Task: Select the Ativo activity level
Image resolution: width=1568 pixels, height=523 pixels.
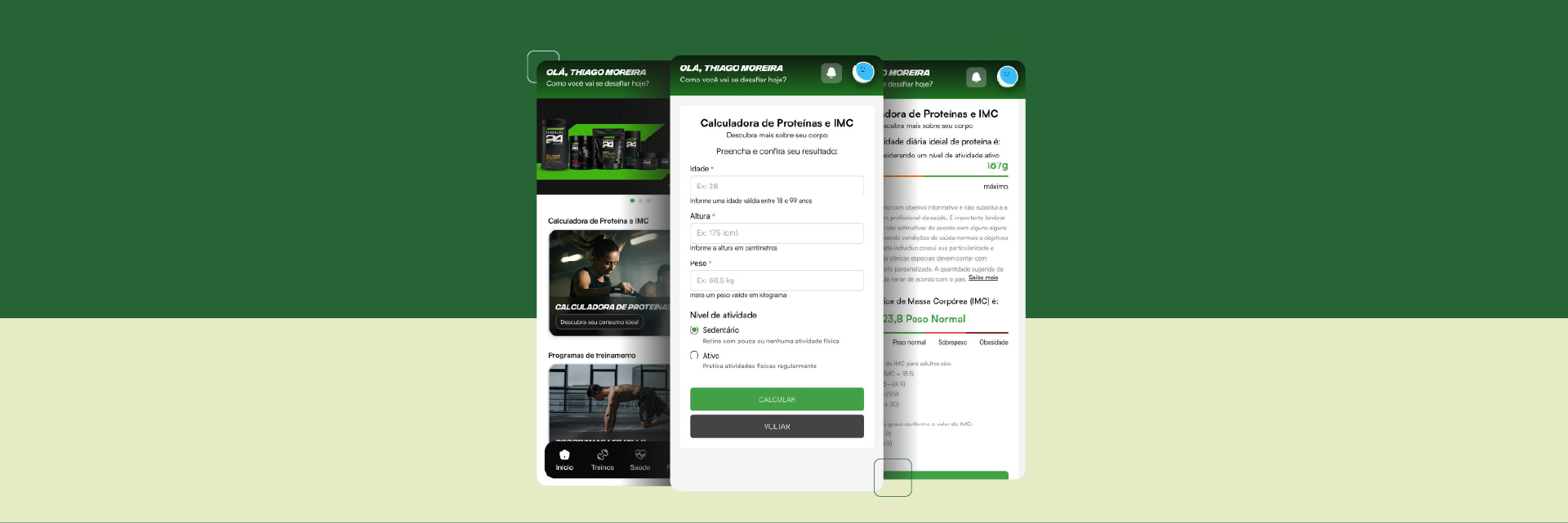Action: [694, 356]
